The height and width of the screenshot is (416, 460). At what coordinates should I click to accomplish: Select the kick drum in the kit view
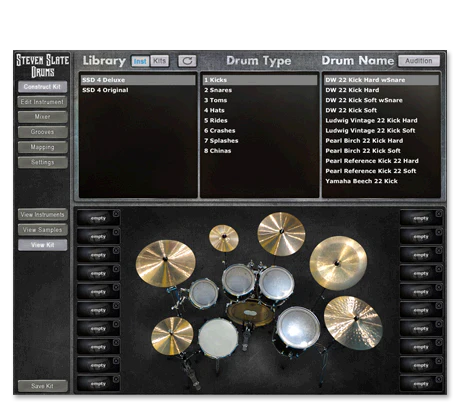pyautogui.click(x=250, y=313)
